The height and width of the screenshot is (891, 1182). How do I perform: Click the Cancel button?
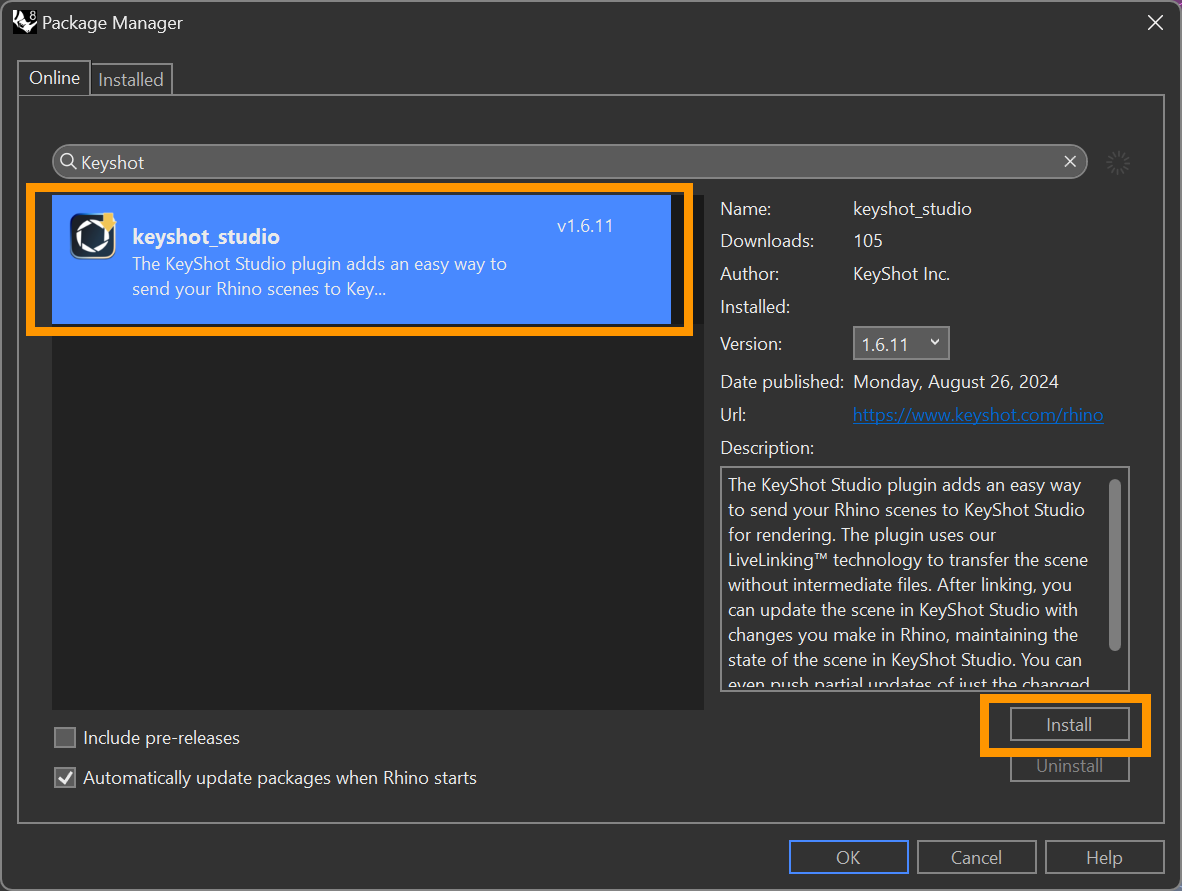click(x=976, y=857)
